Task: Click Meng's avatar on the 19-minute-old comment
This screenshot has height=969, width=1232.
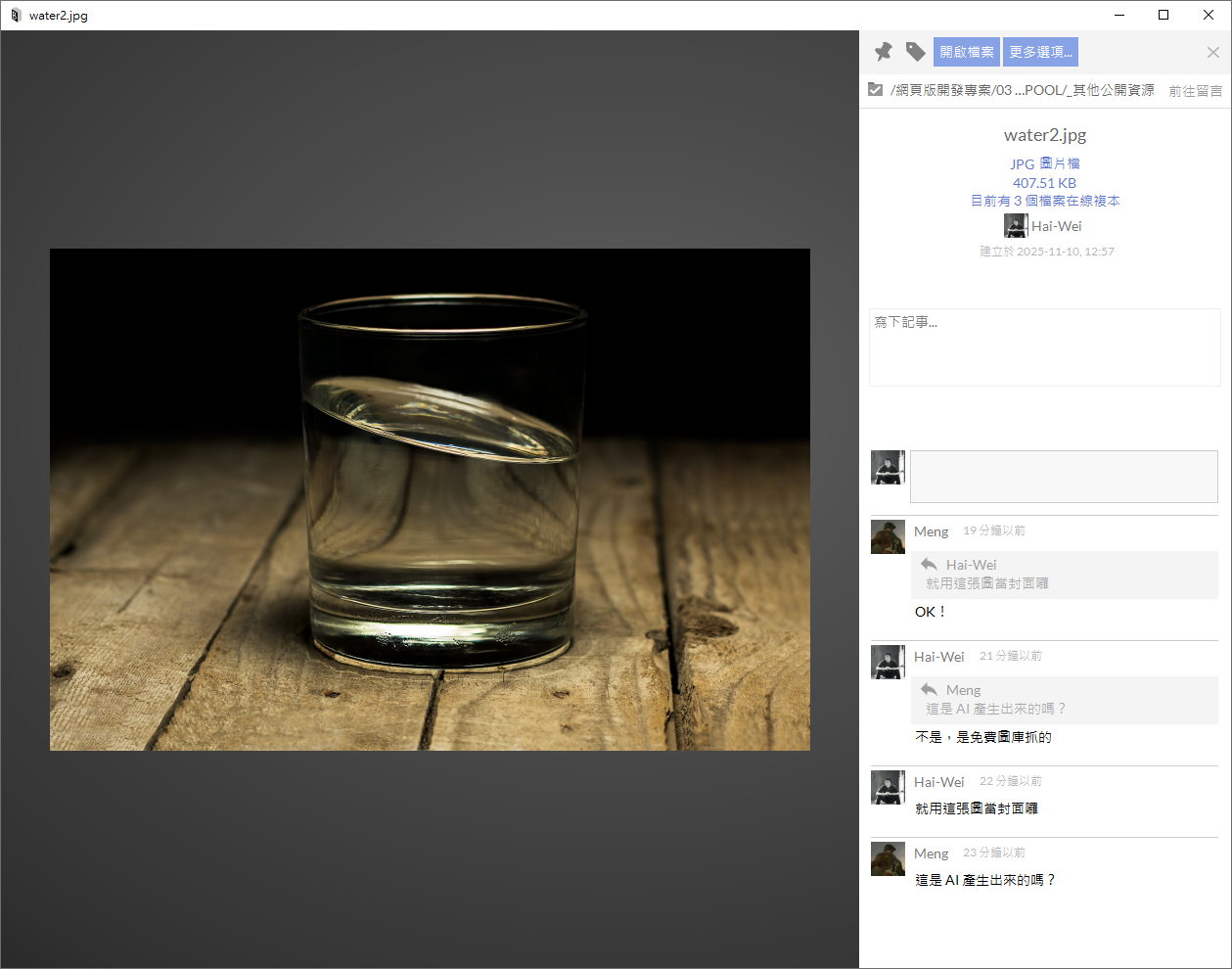Action: click(888, 537)
